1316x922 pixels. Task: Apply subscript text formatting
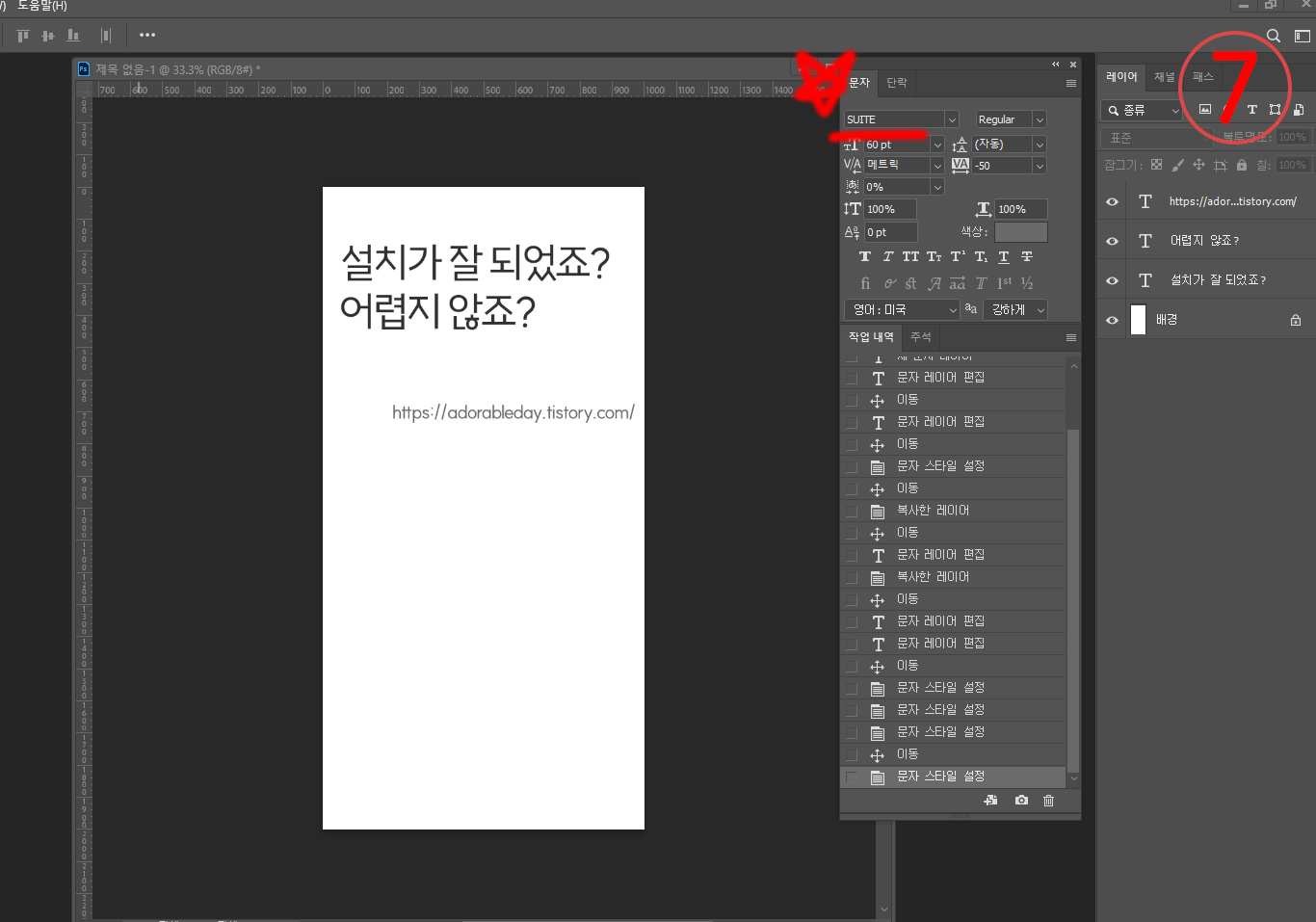pyautogui.click(x=981, y=256)
